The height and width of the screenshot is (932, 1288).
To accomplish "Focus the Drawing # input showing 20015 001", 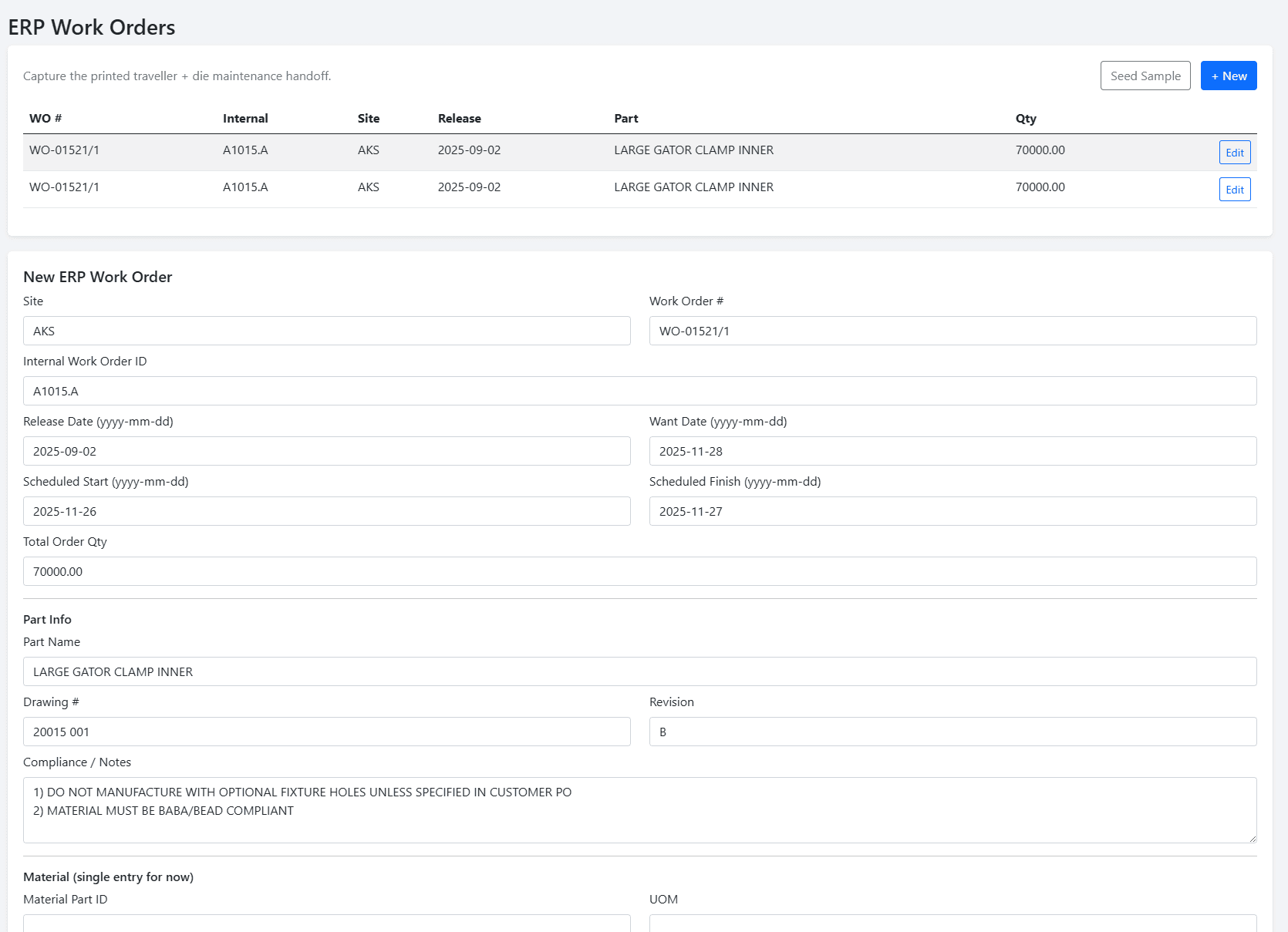I will [x=326, y=732].
